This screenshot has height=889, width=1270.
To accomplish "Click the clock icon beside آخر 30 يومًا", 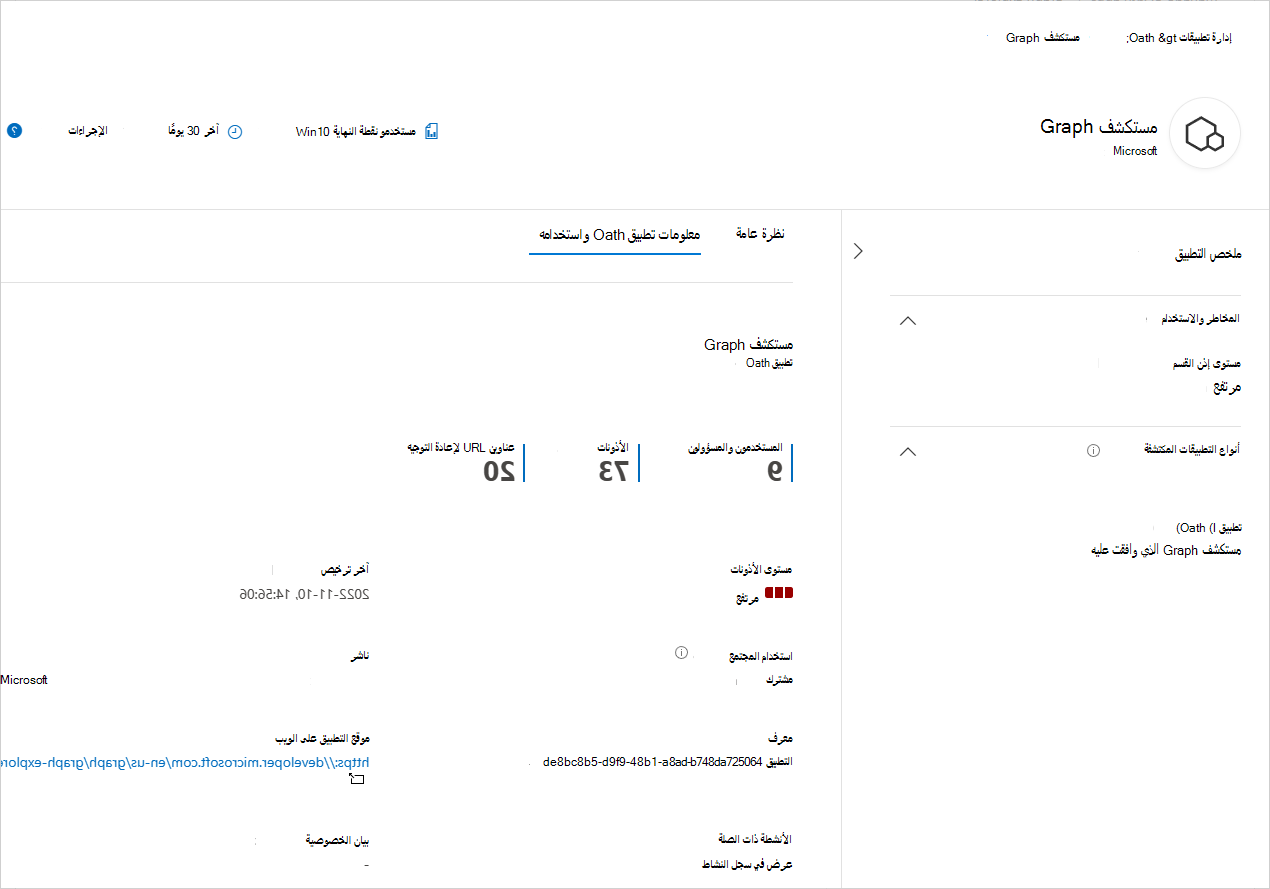I will click(236, 130).
